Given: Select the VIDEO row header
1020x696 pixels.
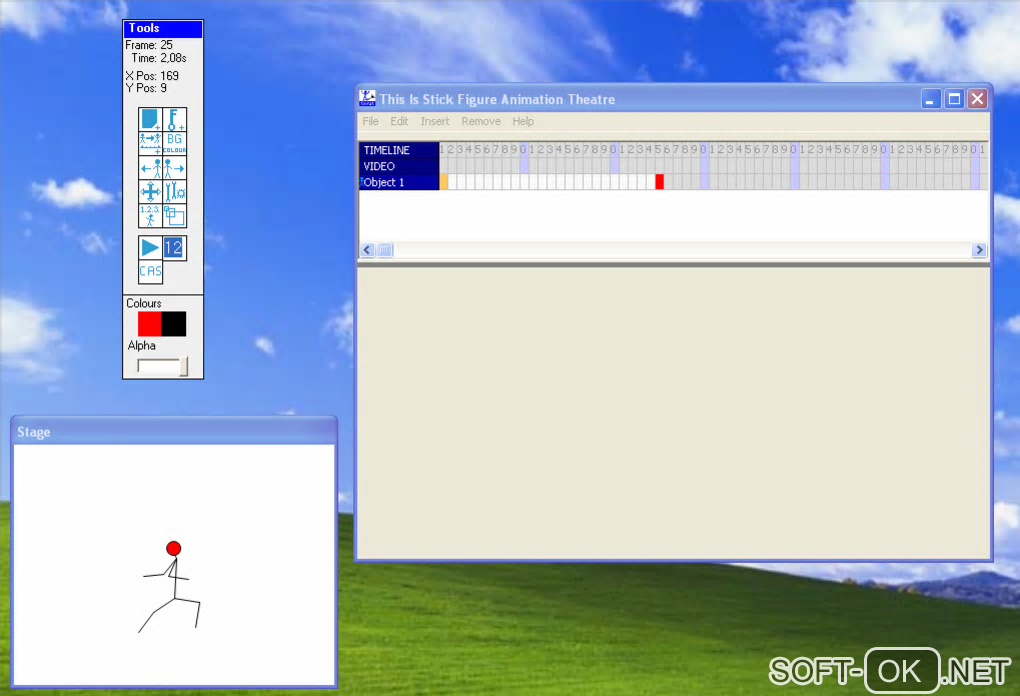Looking at the screenshot, I should coord(399,166).
